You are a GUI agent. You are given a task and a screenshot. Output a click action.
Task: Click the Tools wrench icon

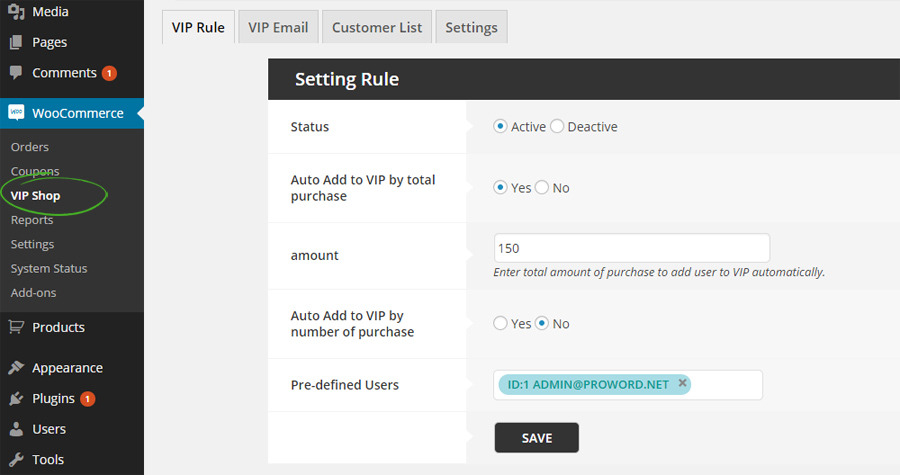coord(16,460)
